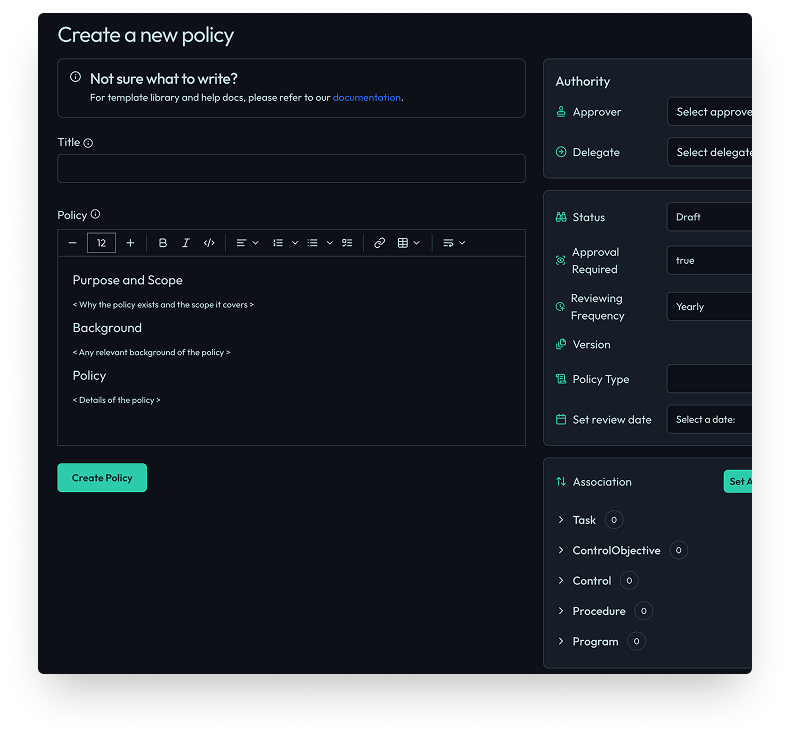Open the text alignment dropdown
This screenshot has height=737, width=790.
(247, 243)
